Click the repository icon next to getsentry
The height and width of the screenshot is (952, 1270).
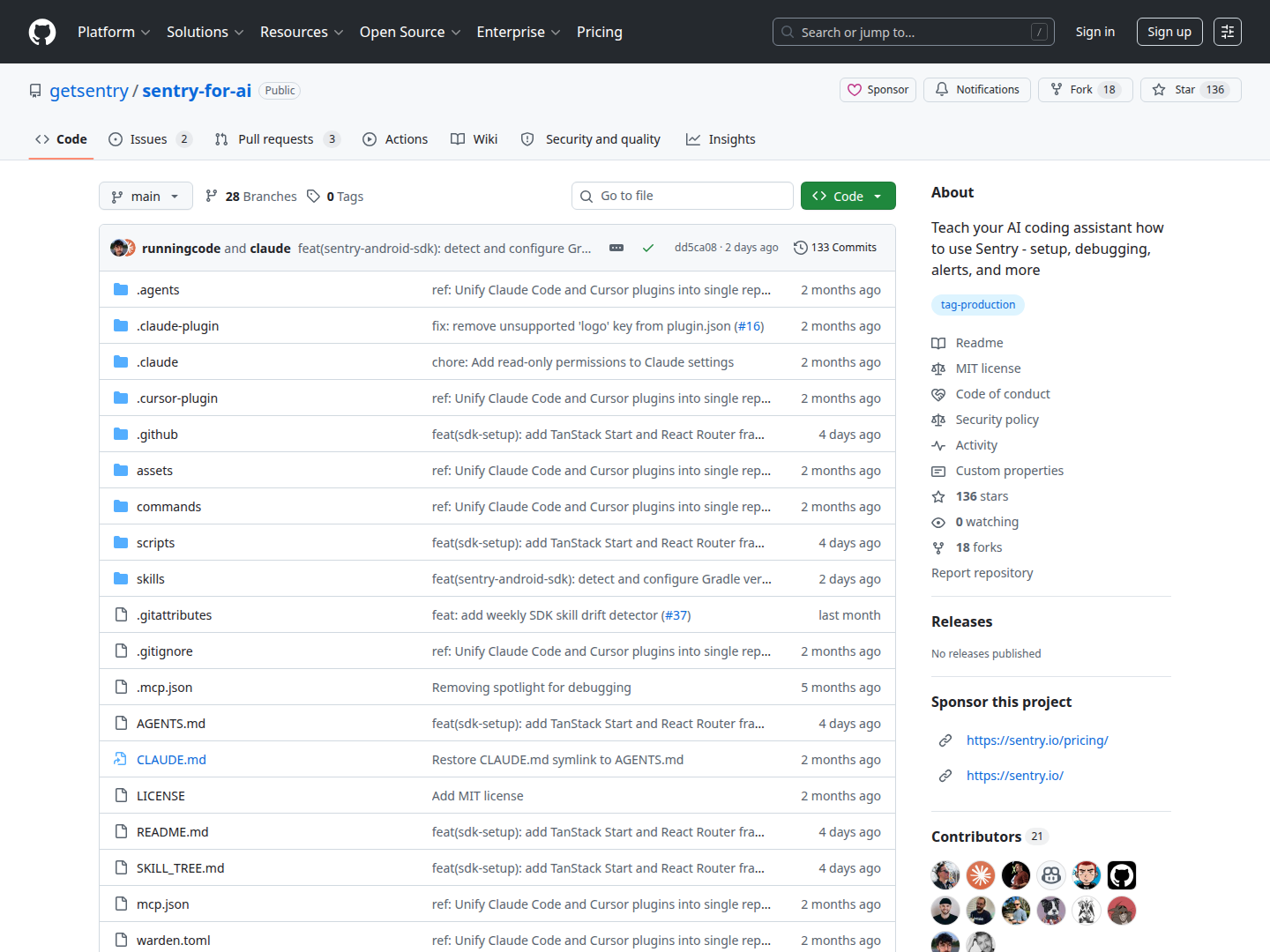(x=35, y=91)
